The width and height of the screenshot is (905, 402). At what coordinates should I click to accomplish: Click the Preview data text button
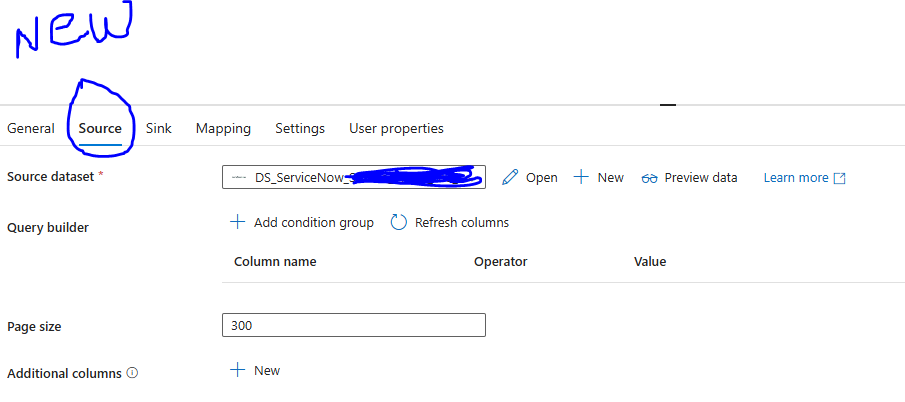(x=701, y=178)
